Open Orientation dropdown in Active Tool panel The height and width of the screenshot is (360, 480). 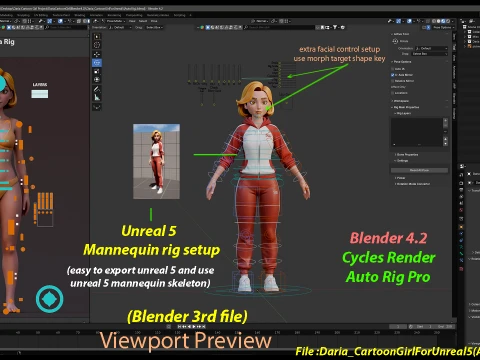pos(431,48)
